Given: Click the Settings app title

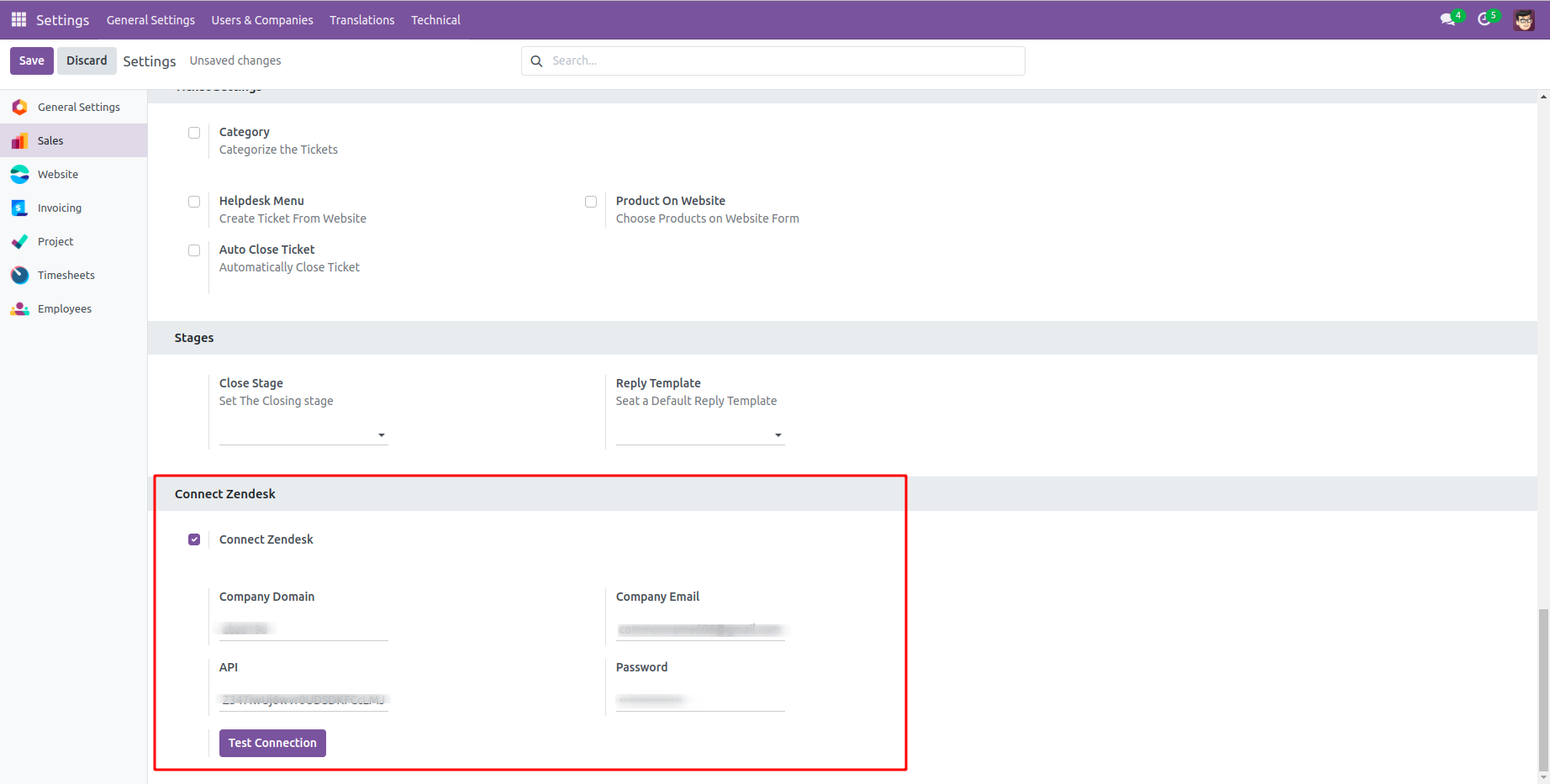Looking at the screenshot, I should [62, 20].
